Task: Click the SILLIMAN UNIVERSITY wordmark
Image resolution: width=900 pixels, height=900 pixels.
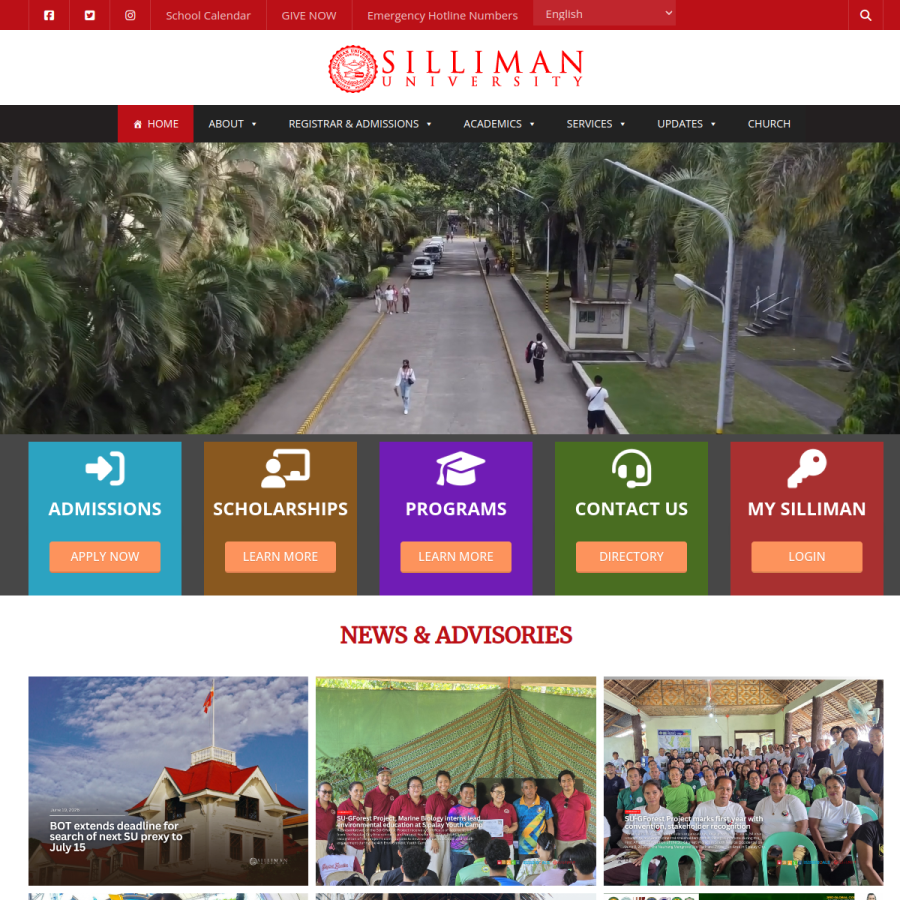Action: point(483,69)
